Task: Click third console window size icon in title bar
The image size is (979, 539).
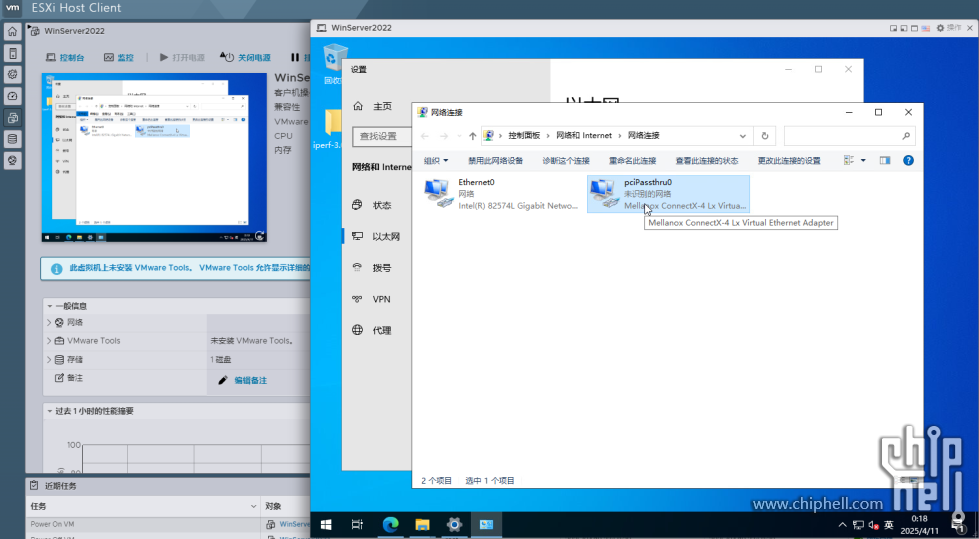Action: pos(915,28)
